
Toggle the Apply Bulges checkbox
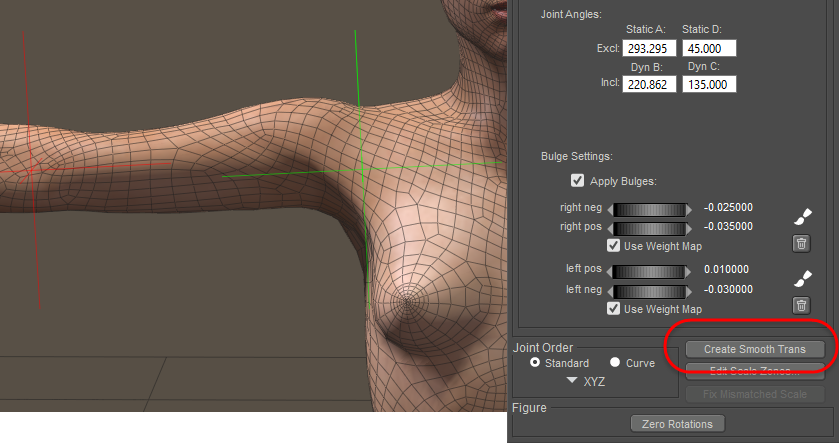(x=577, y=181)
